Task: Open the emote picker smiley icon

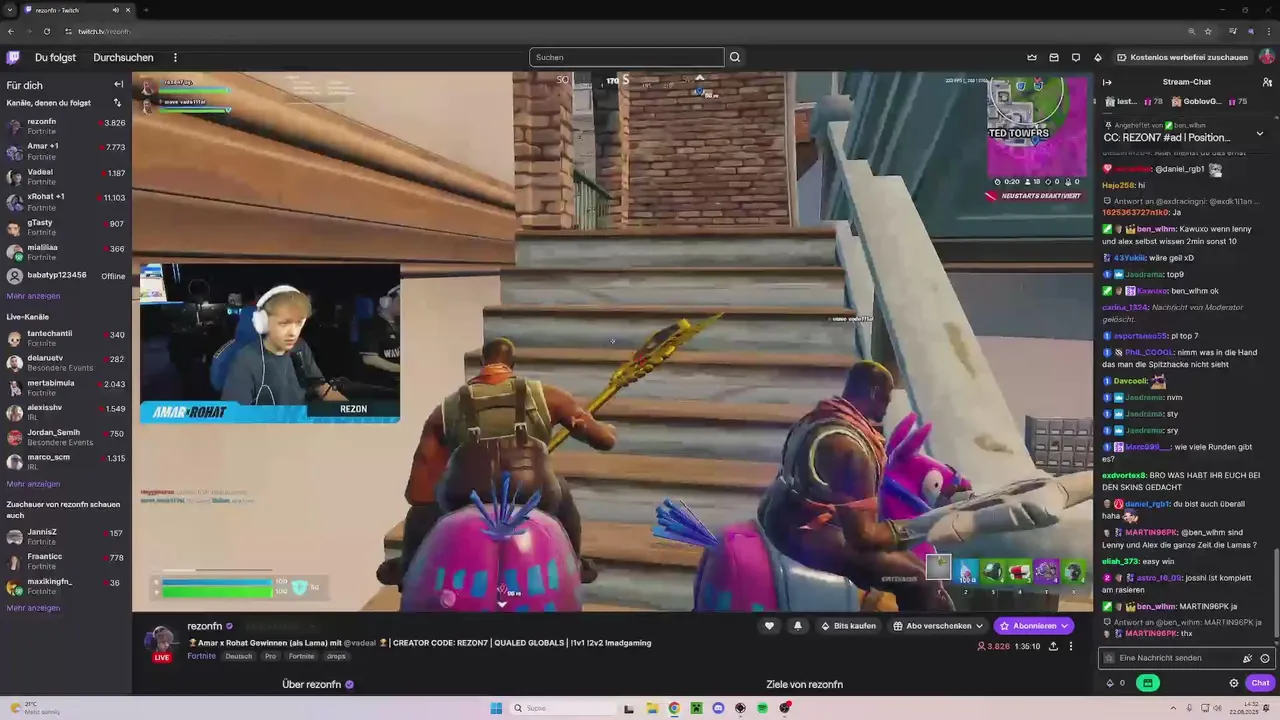Action: [x=1265, y=658]
